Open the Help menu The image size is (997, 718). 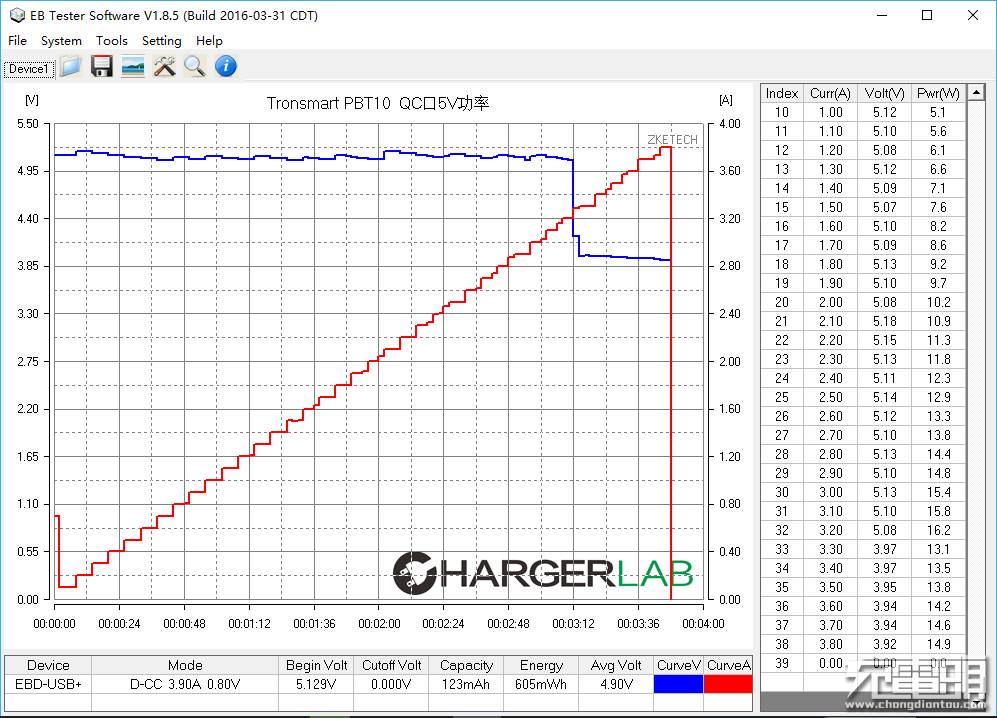pos(209,41)
